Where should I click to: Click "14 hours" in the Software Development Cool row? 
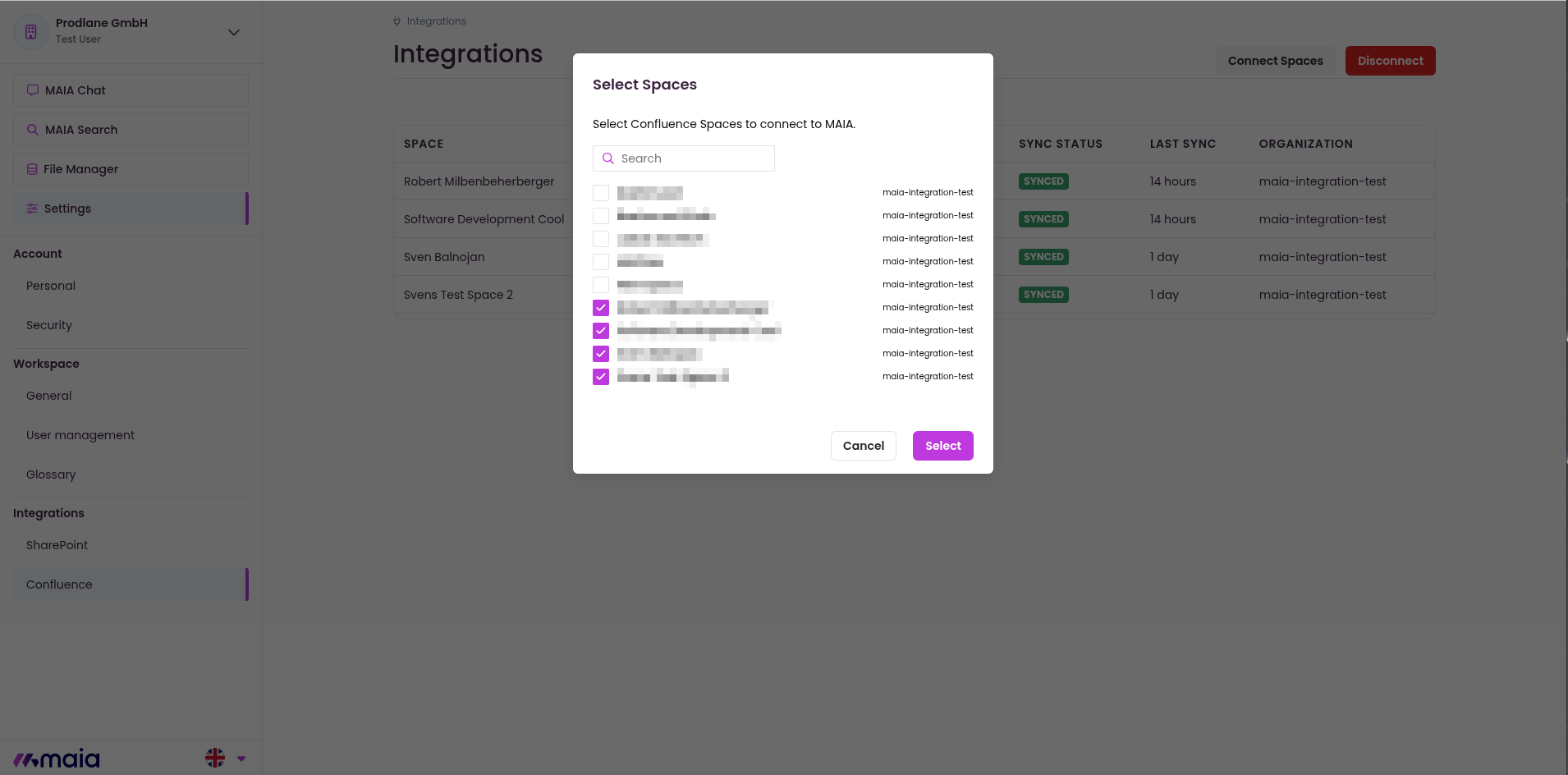pyautogui.click(x=1173, y=219)
